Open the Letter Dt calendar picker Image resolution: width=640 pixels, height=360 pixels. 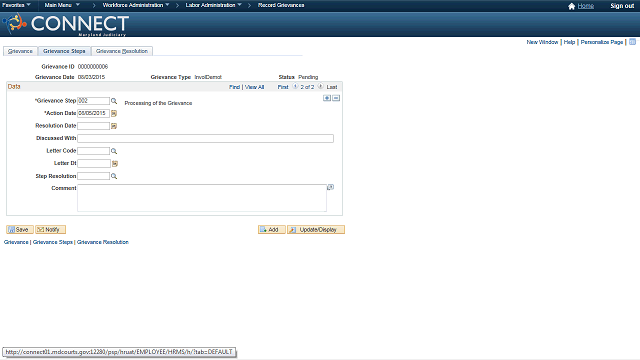[115, 164]
